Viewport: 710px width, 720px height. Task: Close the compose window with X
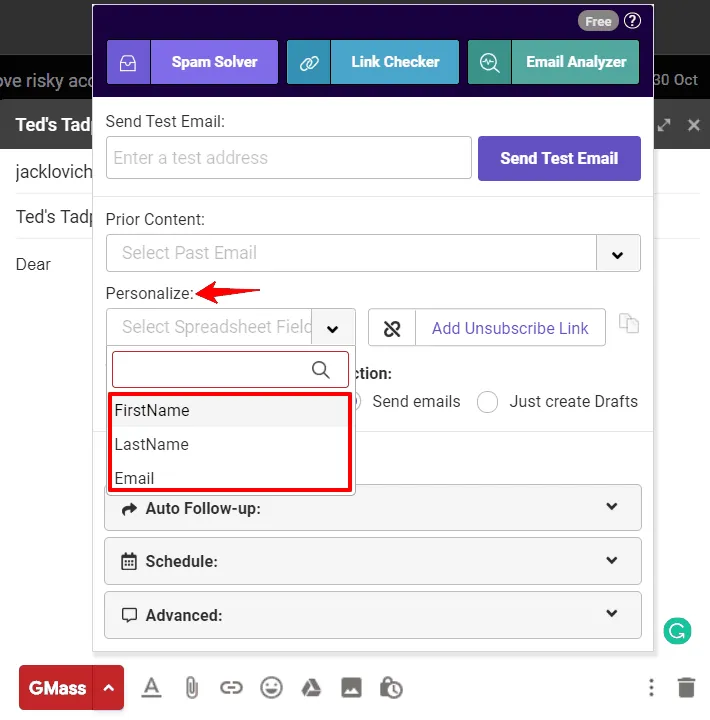(694, 125)
